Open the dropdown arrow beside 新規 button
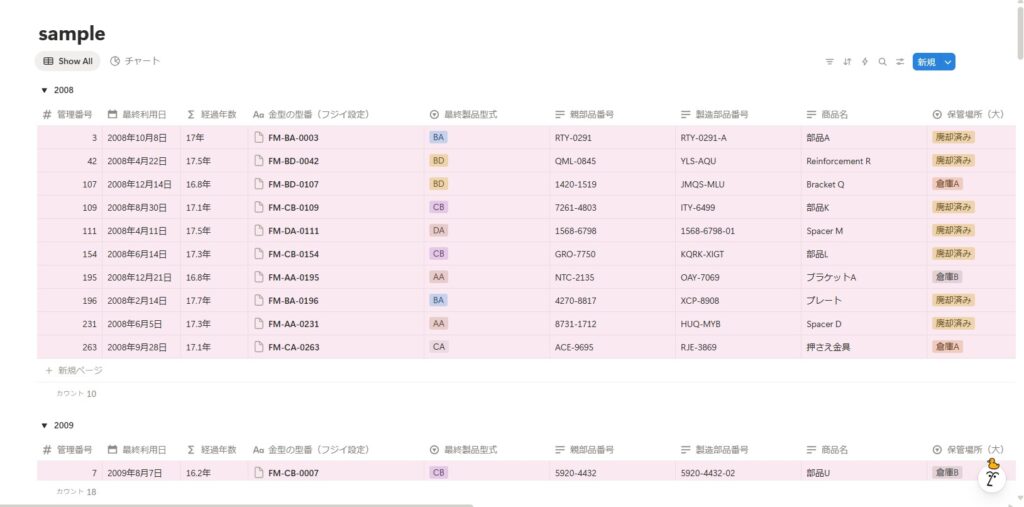 click(948, 62)
